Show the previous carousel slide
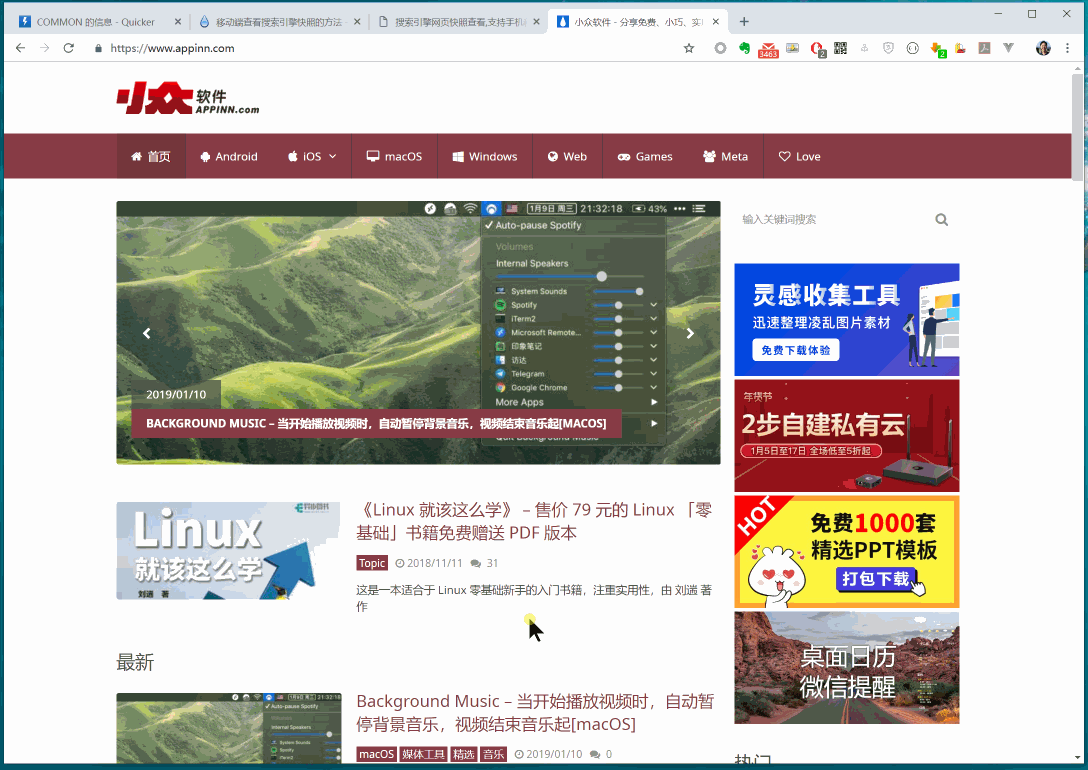This screenshot has height=770, width=1088. click(x=147, y=333)
